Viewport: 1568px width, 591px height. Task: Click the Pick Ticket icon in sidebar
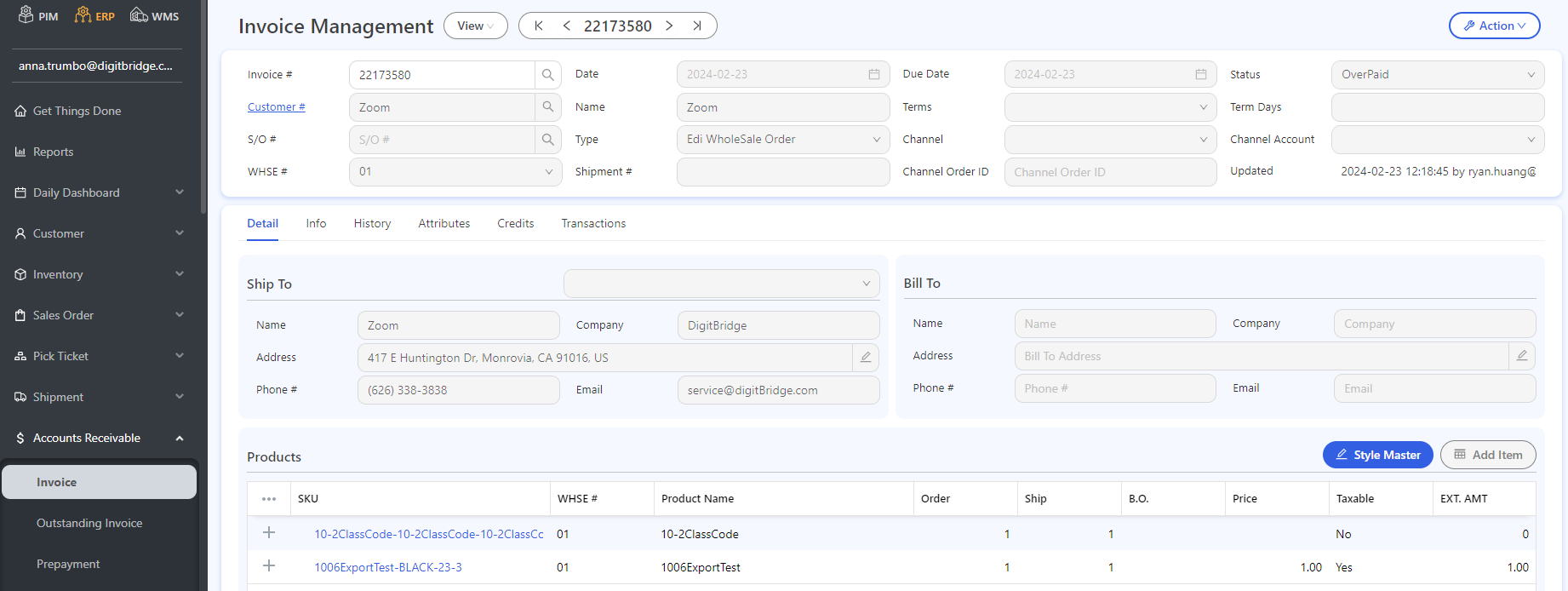click(x=20, y=356)
